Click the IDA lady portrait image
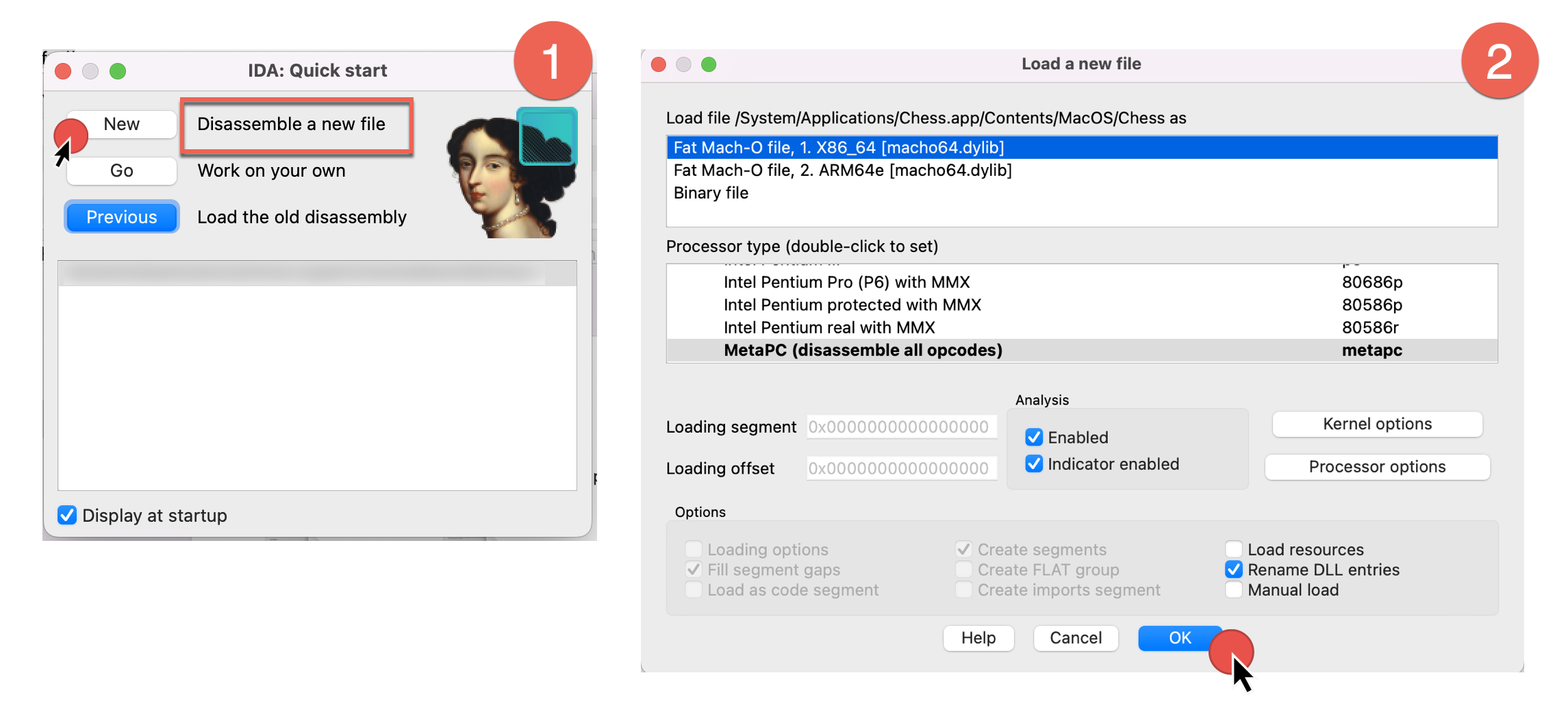This screenshot has height=708, width=1568. pos(493,185)
